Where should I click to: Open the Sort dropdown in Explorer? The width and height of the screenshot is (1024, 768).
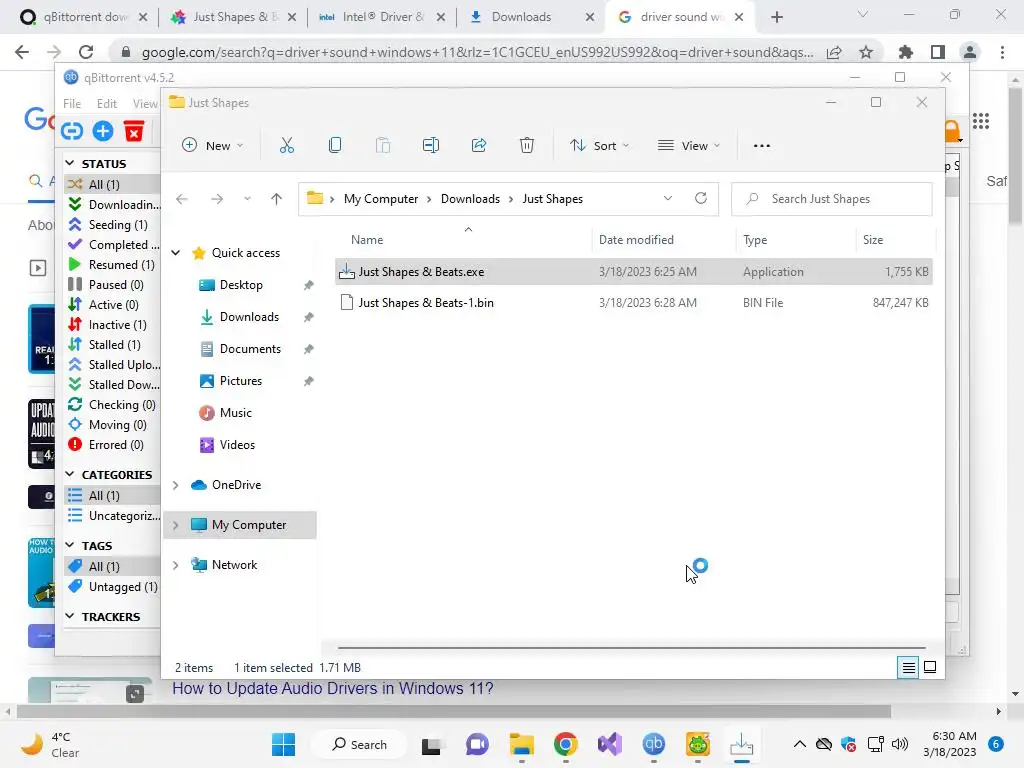click(599, 146)
